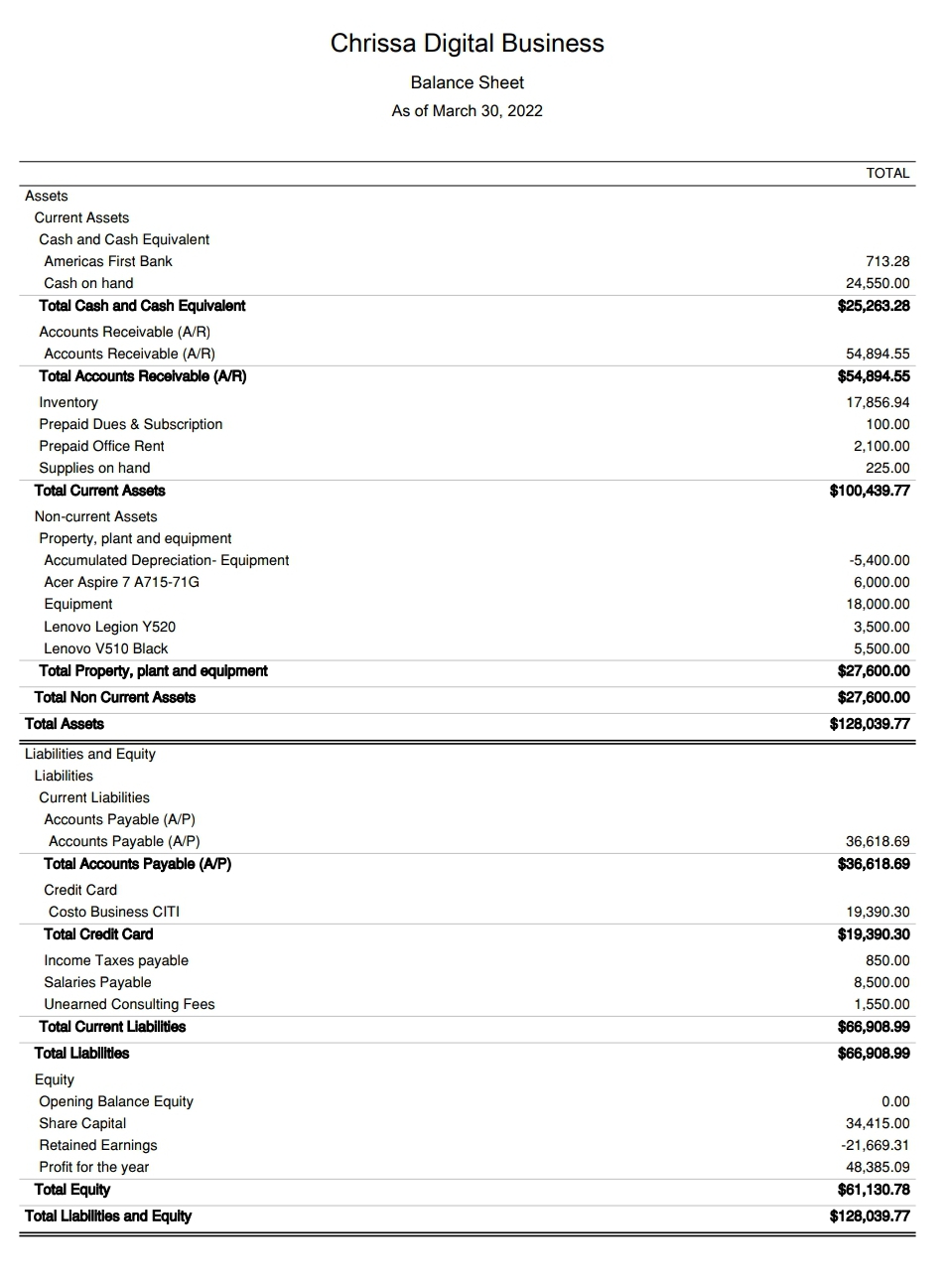Click the Total Cash and Cash Equivalent label
Screen dimensions: 948x1288
[x=142, y=306]
